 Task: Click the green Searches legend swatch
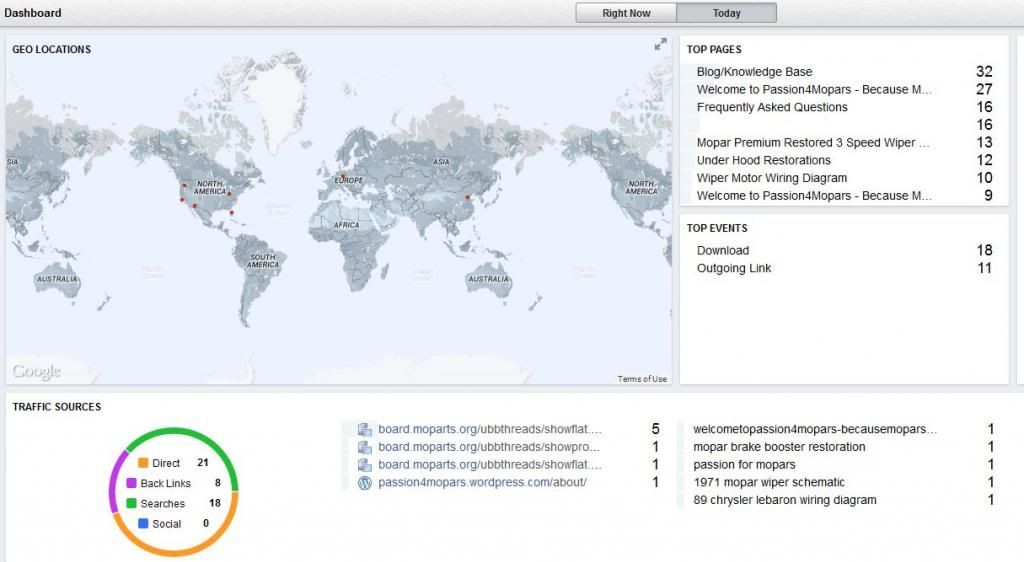pyautogui.click(x=131, y=503)
